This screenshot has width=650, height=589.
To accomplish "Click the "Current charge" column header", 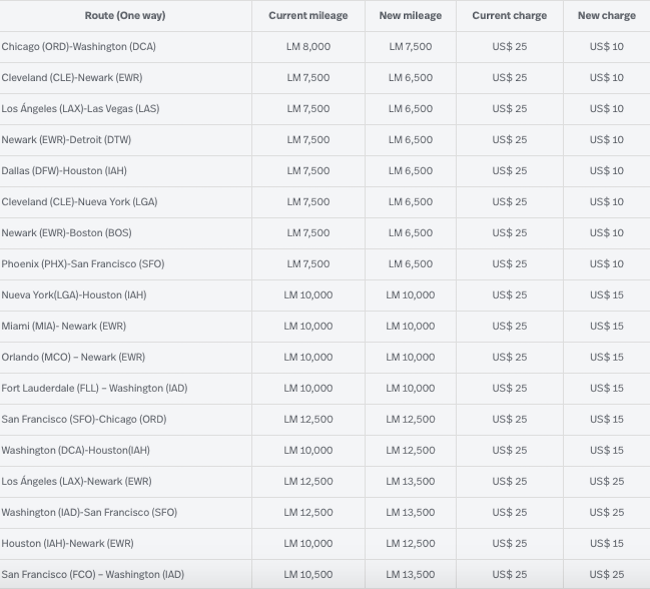I will [509, 16].
